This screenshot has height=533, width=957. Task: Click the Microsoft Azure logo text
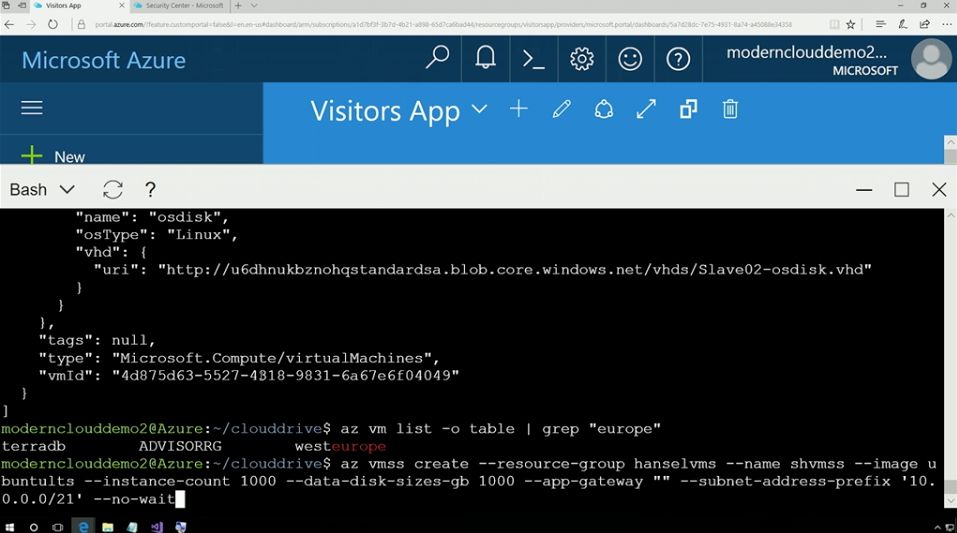pyautogui.click(x=104, y=60)
